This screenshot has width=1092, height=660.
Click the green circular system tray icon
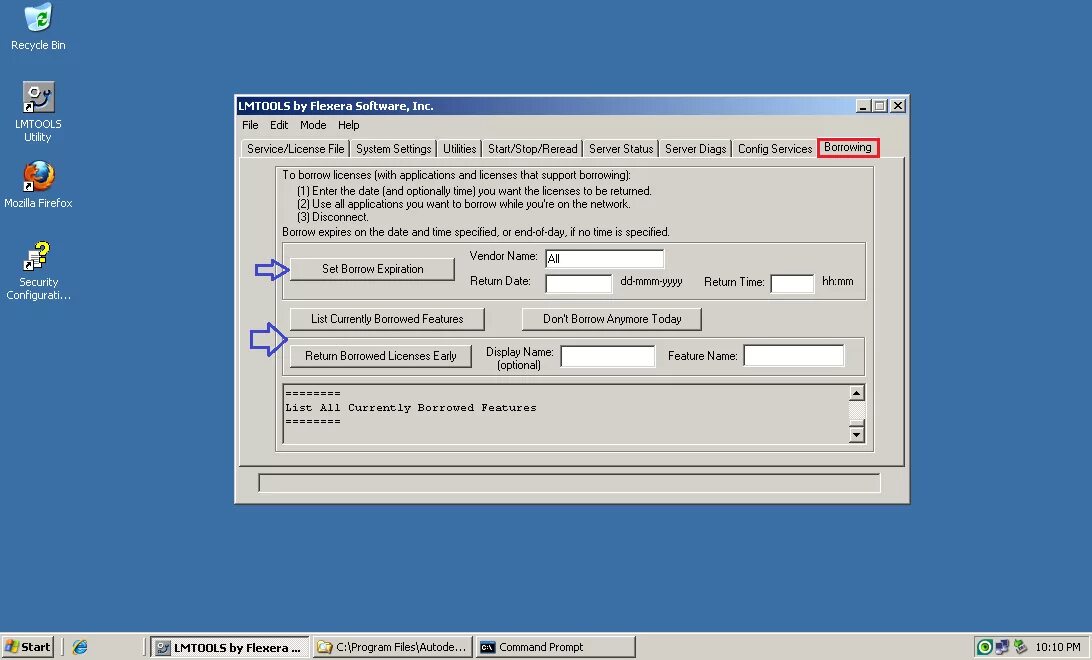click(x=984, y=647)
